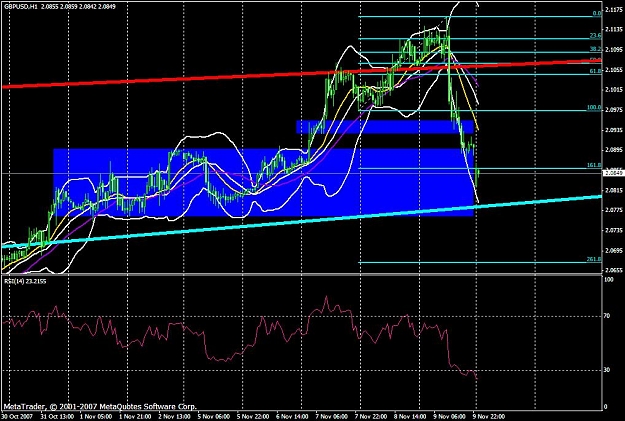
Task: Click the 161.8 Fibonacci level label
Action: [594, 165]
